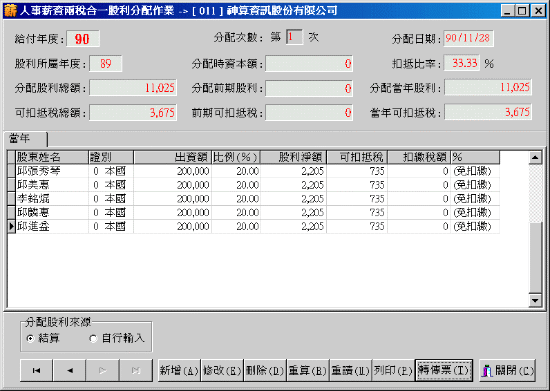
Task: Click the 分配時資本額 field
Action: [309, 63]
